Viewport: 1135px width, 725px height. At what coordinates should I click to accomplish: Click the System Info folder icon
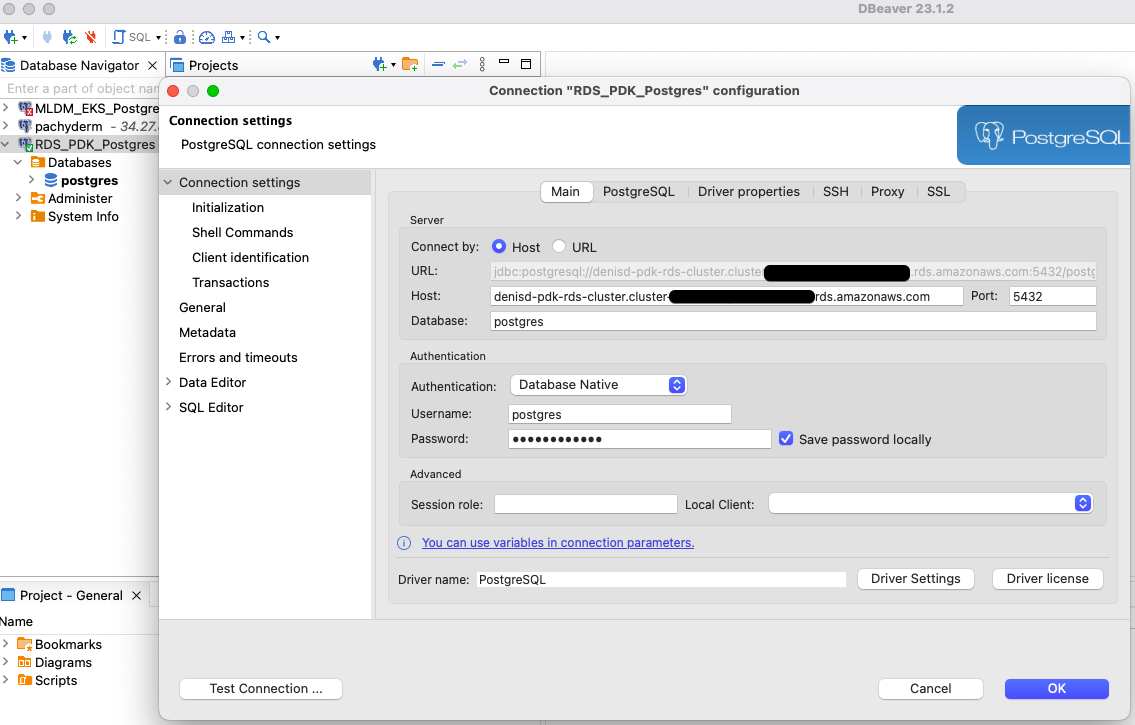tap(38, 216)
